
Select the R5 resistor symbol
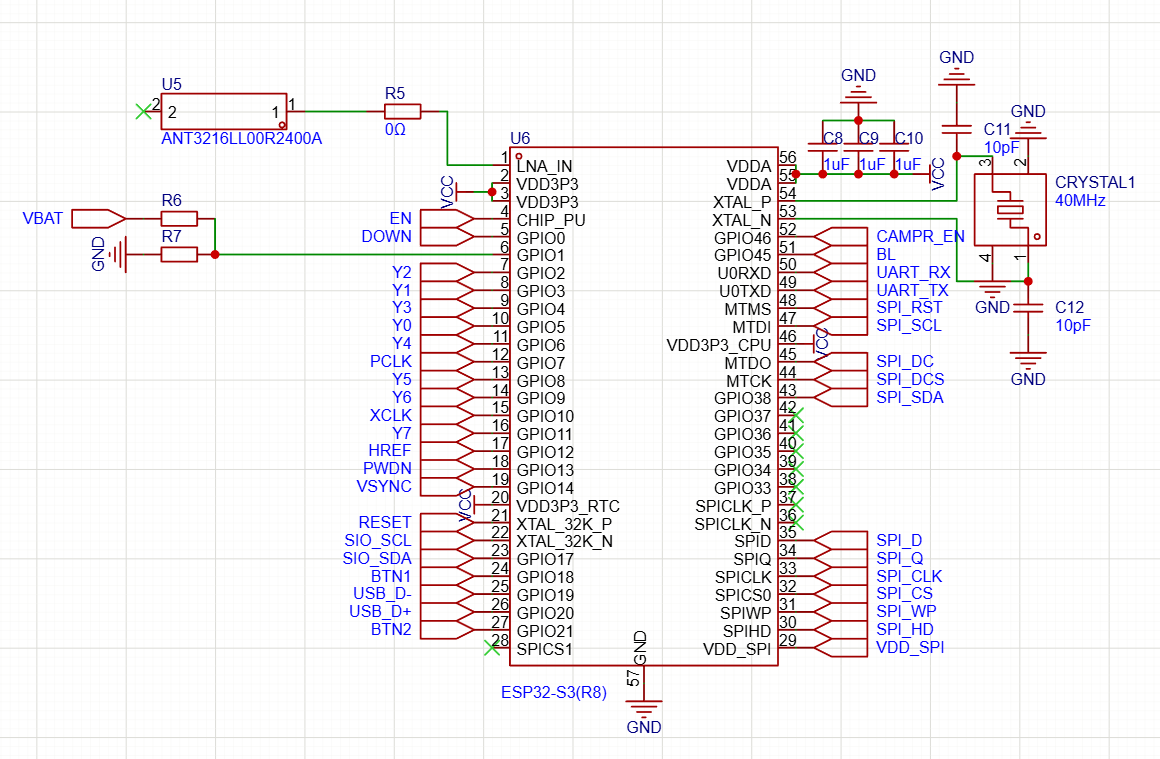[x=402, y=112]
